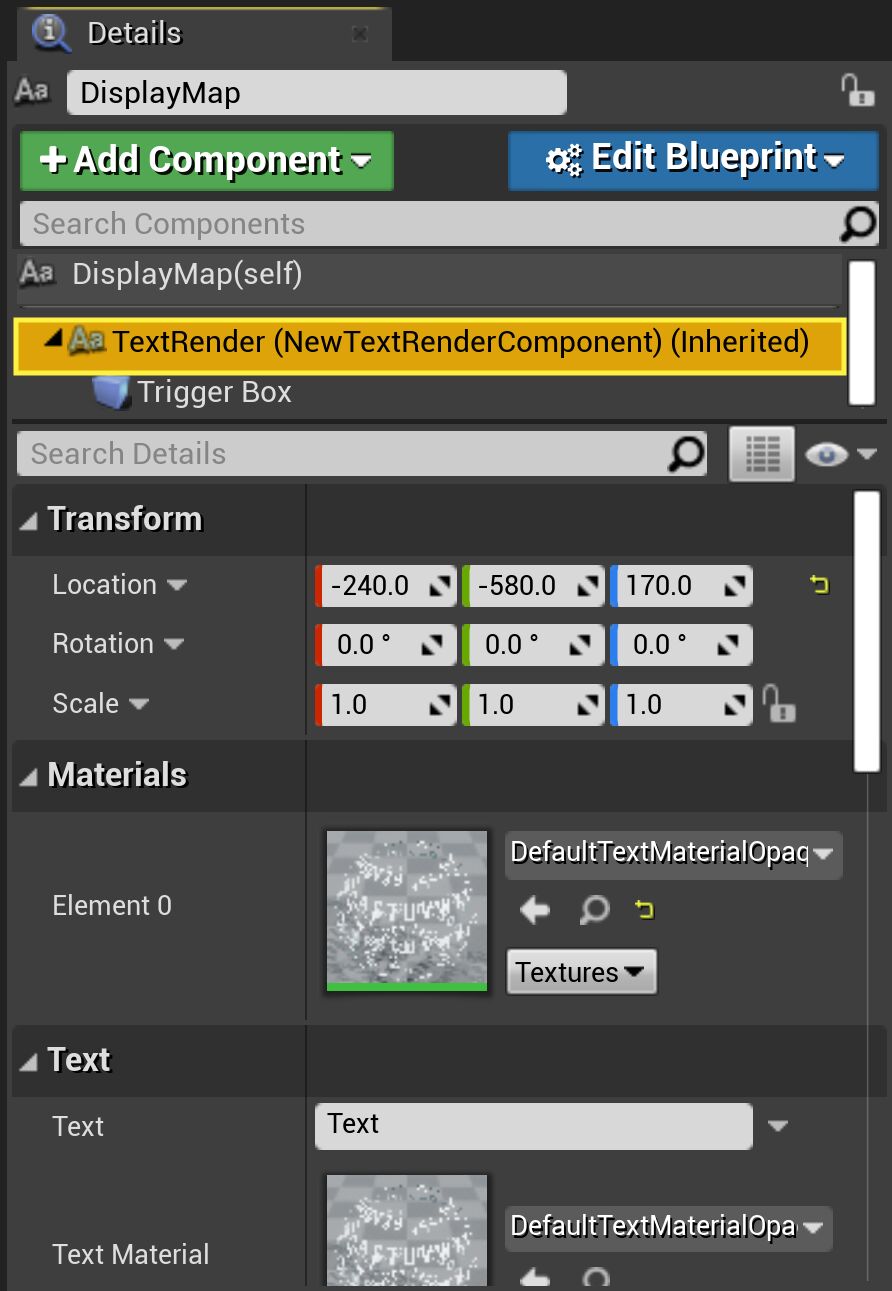Viewport: 892px width, 1291px height.
Task: Open the Textures dropdown
Action: tap(581, 971)
